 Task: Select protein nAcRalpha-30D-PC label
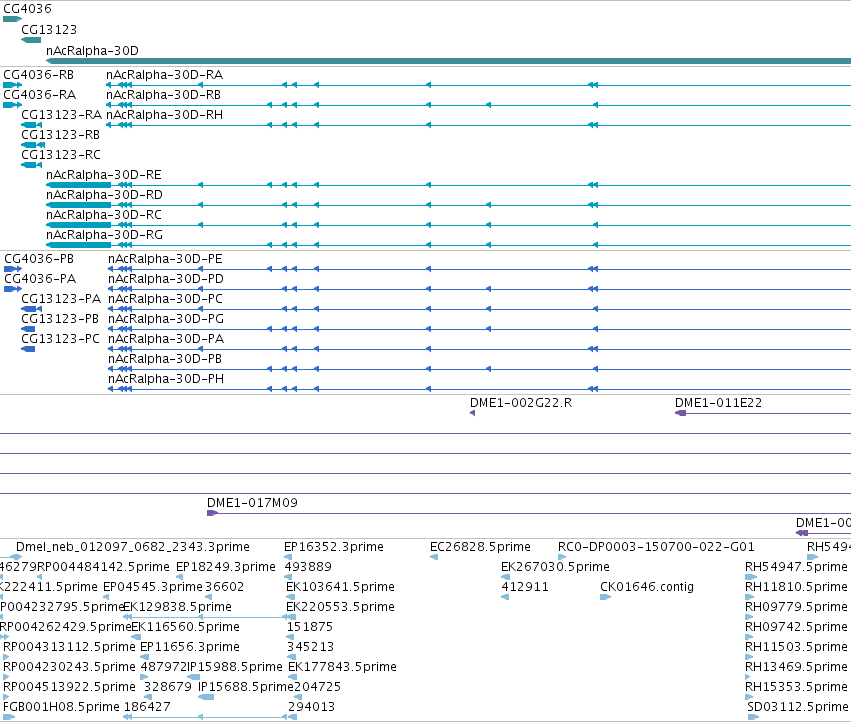pos(166,299)
